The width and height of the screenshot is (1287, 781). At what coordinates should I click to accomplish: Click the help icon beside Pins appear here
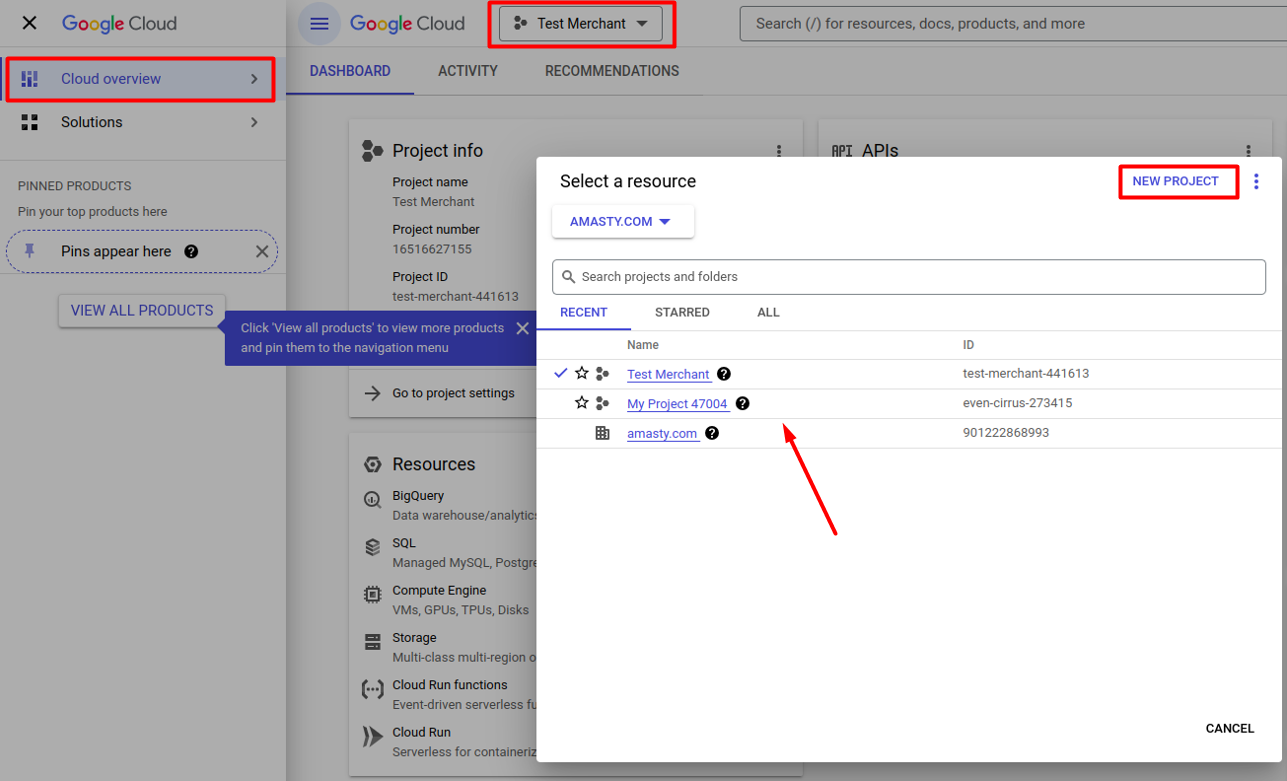191,251
